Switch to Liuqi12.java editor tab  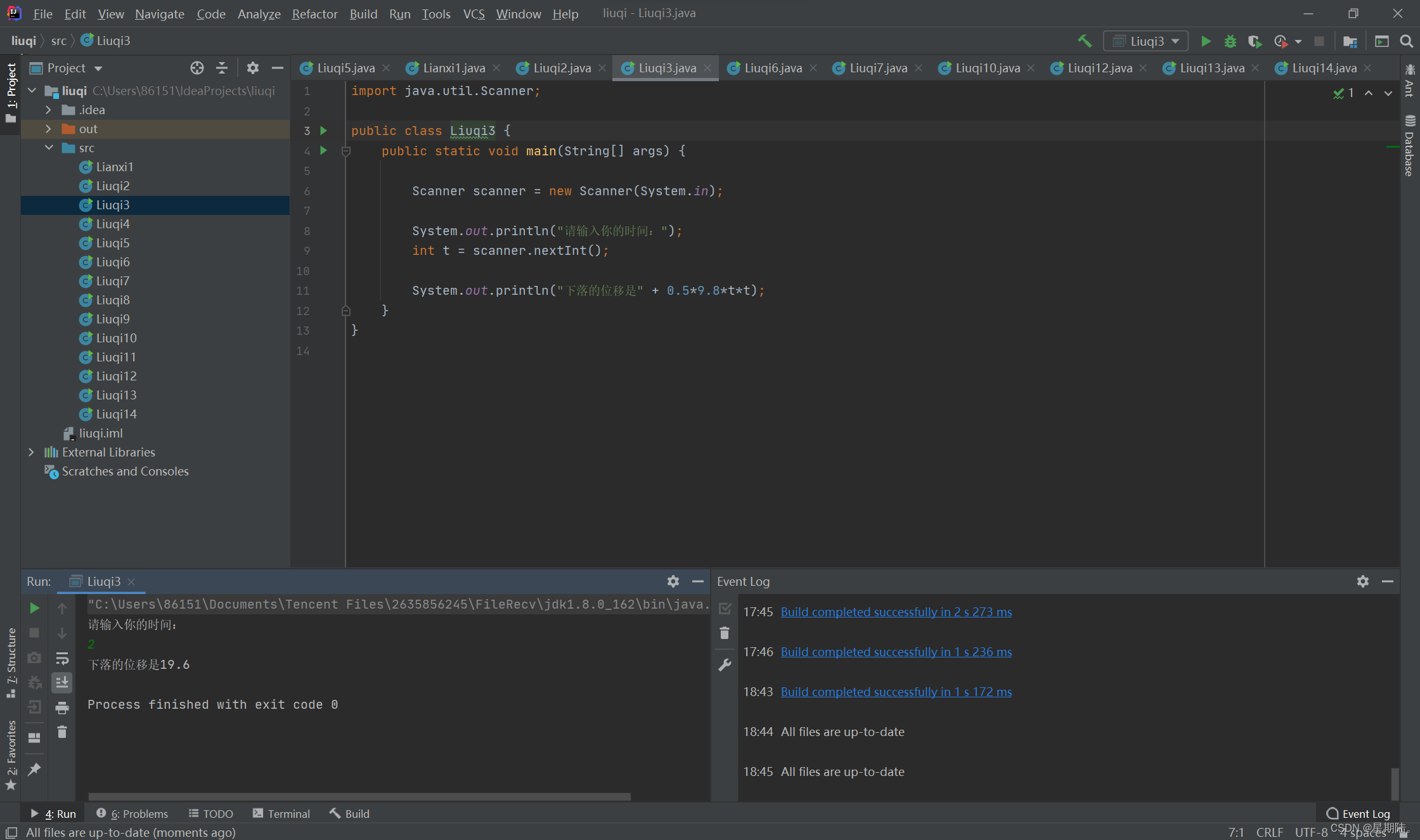click(1099, 68)
